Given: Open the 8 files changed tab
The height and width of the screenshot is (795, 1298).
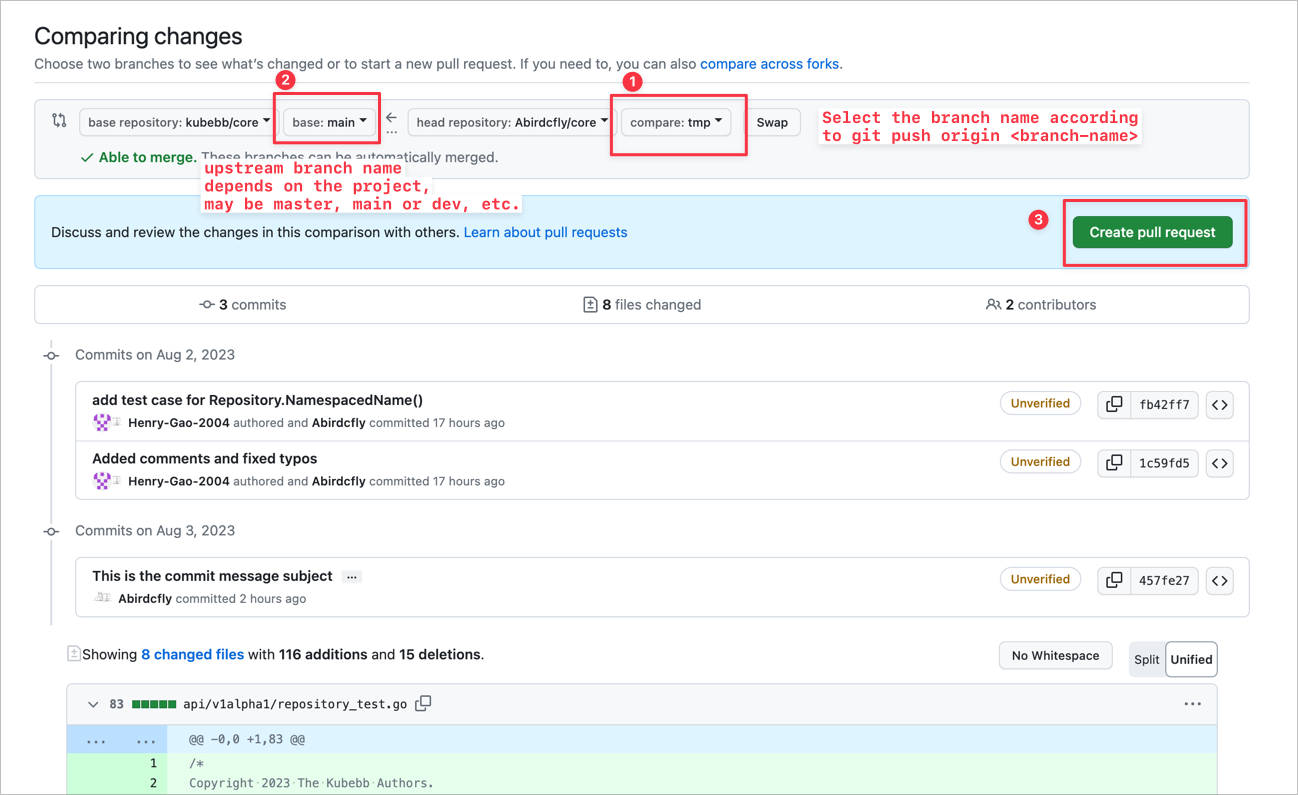Looking at the screenshot, I should [x=641, y=305].
